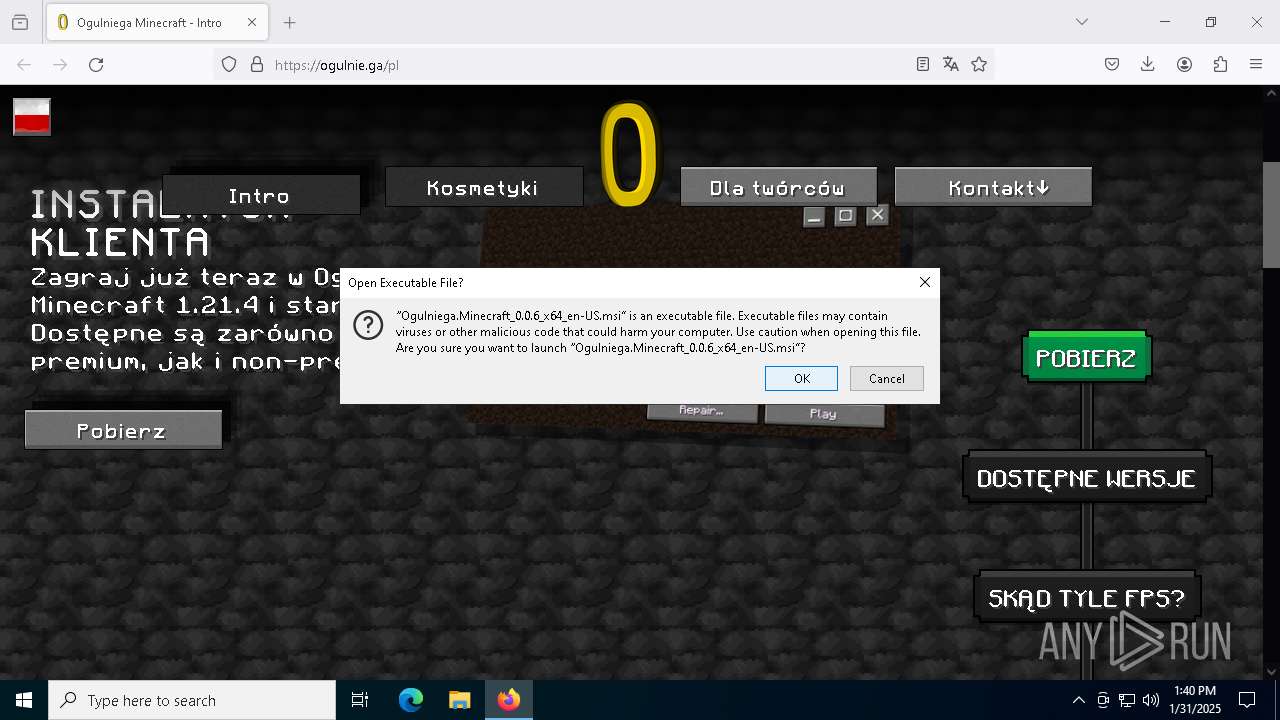
Task: Go back with the back arrow
Action: click(24, 64)
